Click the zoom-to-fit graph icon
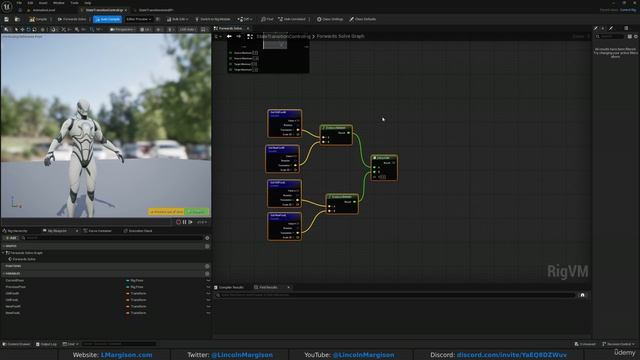This screenshot has height=360, width=640. 250,36
